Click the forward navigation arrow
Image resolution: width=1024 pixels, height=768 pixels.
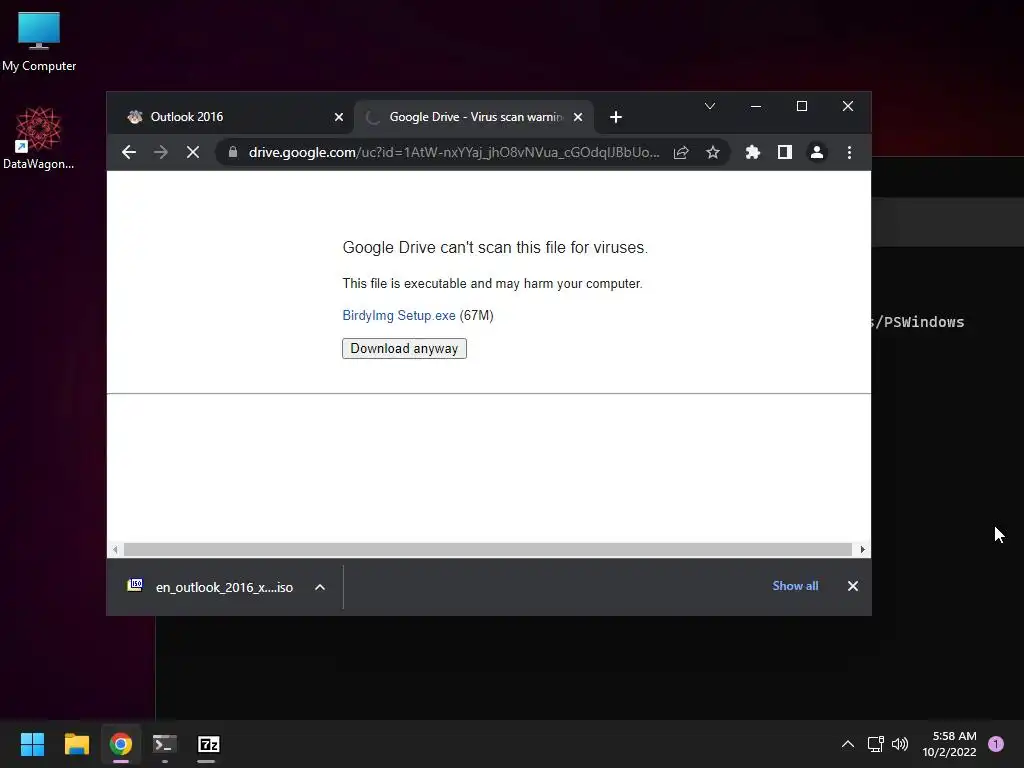pyautogui.click(x=161, y=152)
